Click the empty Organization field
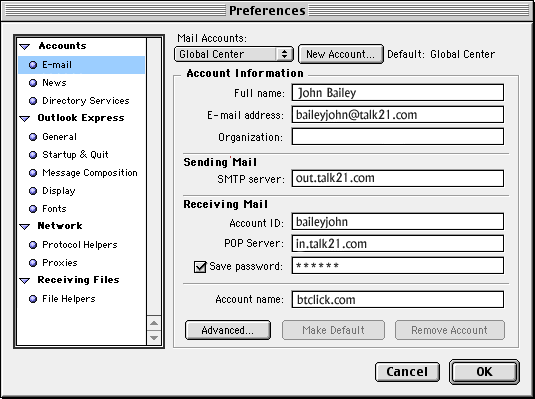The height and width of the screenshot is (399, 535). click(x=397, y=137)
